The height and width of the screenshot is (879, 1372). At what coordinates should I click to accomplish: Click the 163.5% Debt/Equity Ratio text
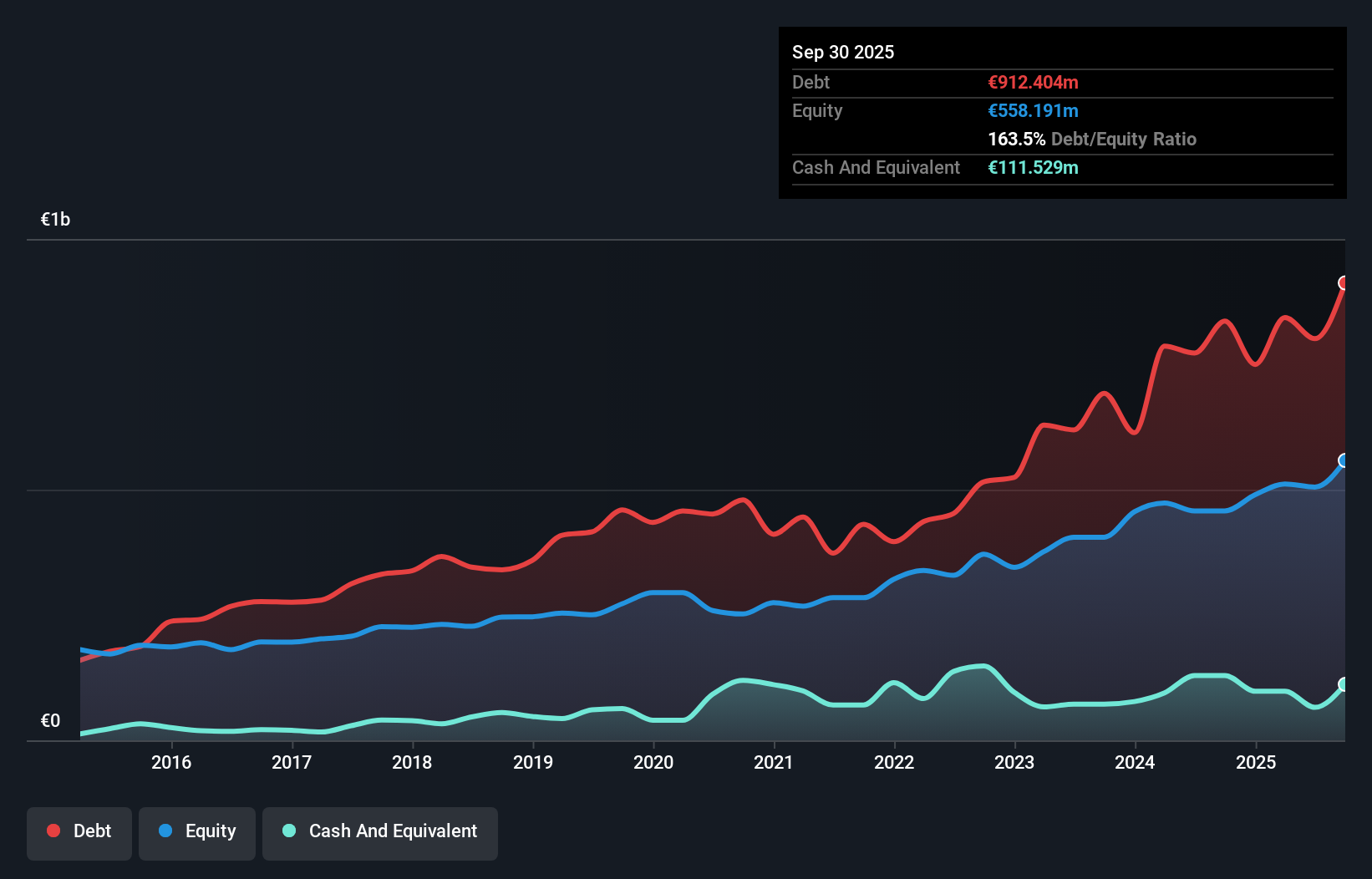click(1092, 139)
